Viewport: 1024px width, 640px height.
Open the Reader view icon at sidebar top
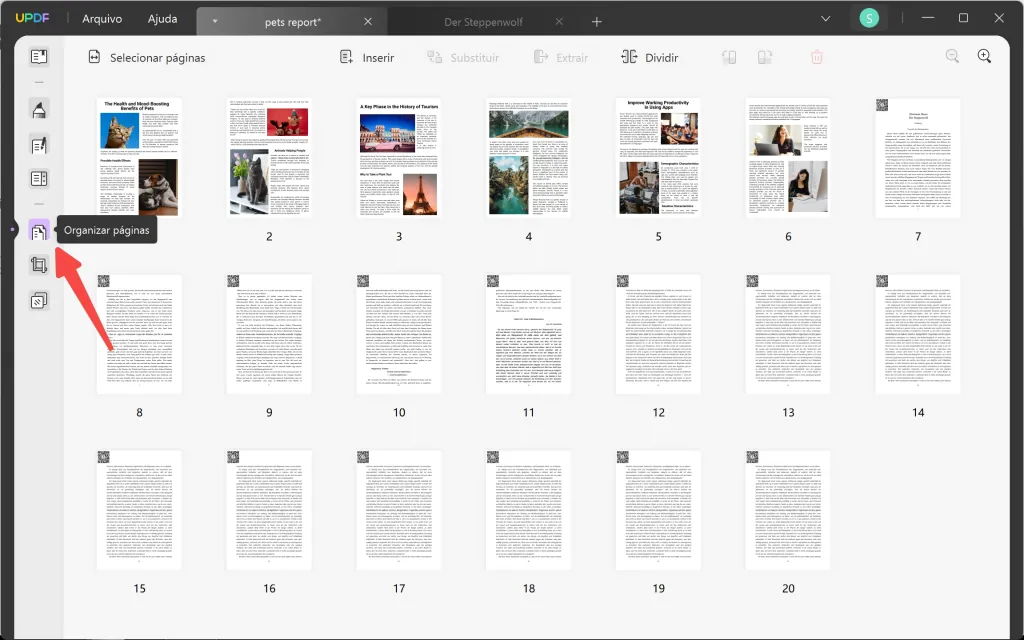tap(38, 55)
